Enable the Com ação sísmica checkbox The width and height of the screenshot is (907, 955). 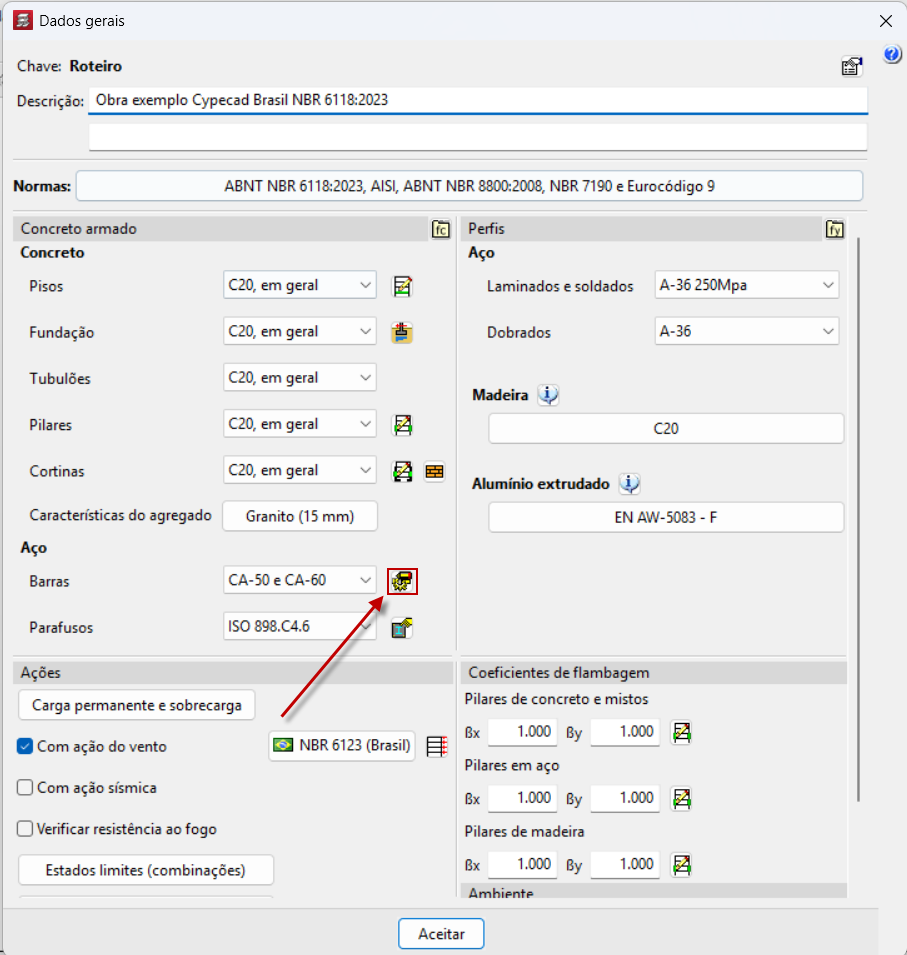pyautogui.click(x=25, y=788)
